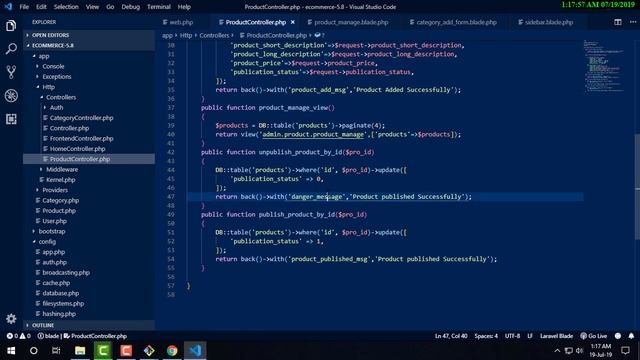Screen dimensions: 640x360
Task: Open the Explorer view in activity bar
Action: [x=11, y=26]
